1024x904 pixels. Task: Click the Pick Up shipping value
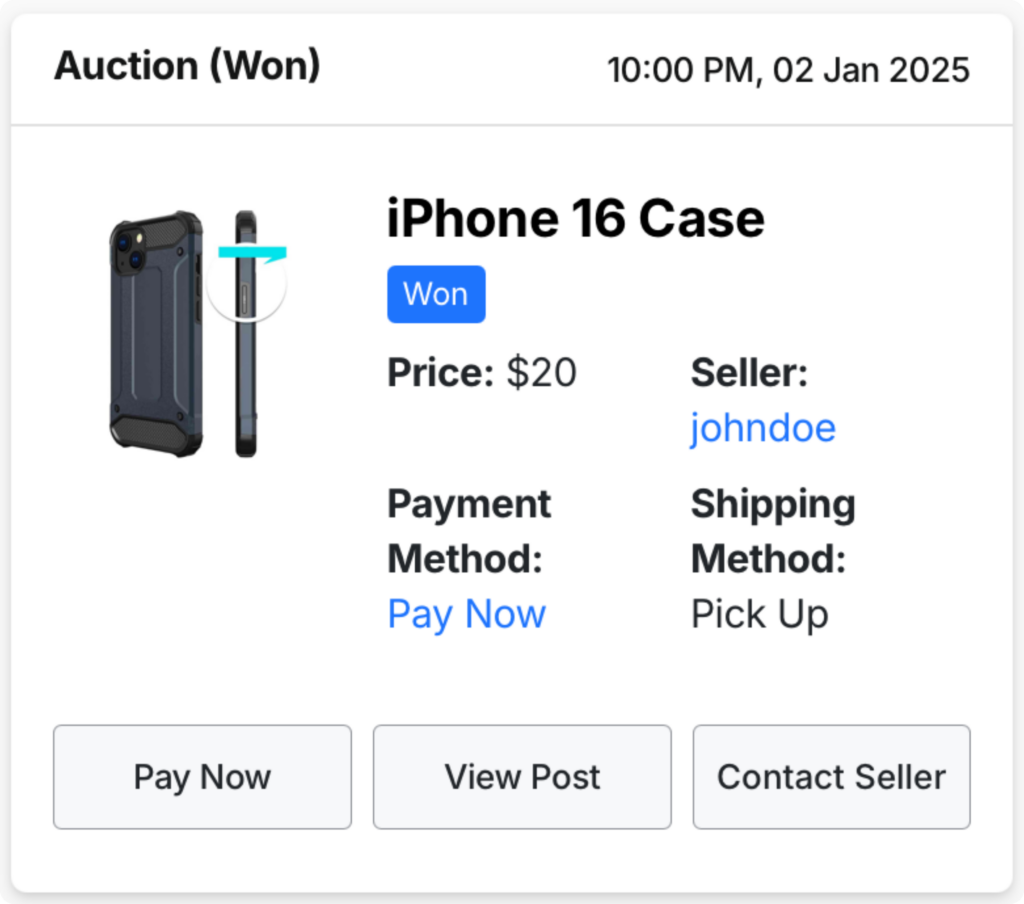pyautogui.click(x=760, y=614)
